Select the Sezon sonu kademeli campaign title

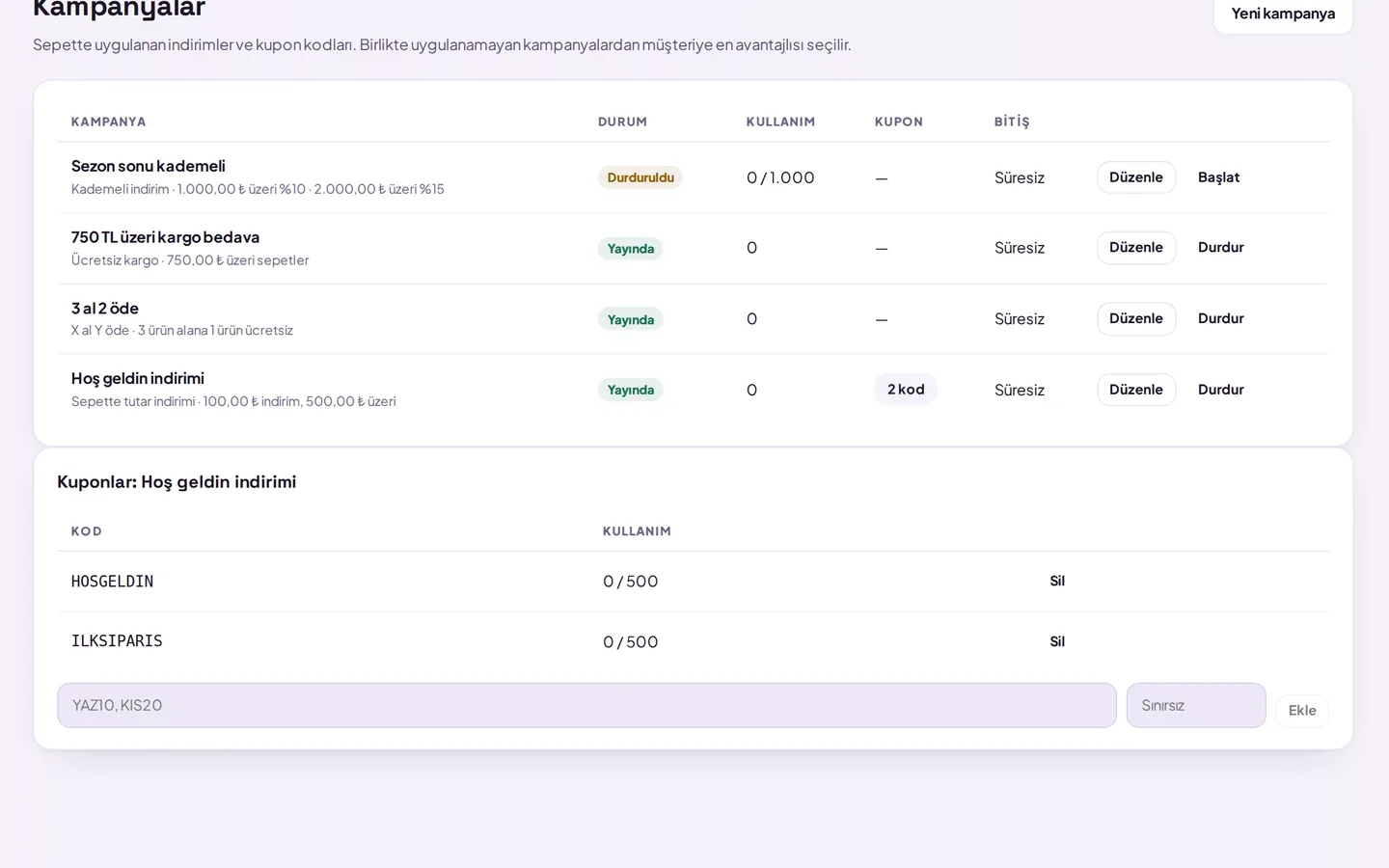pyautogui.click(x=149, y=166)
